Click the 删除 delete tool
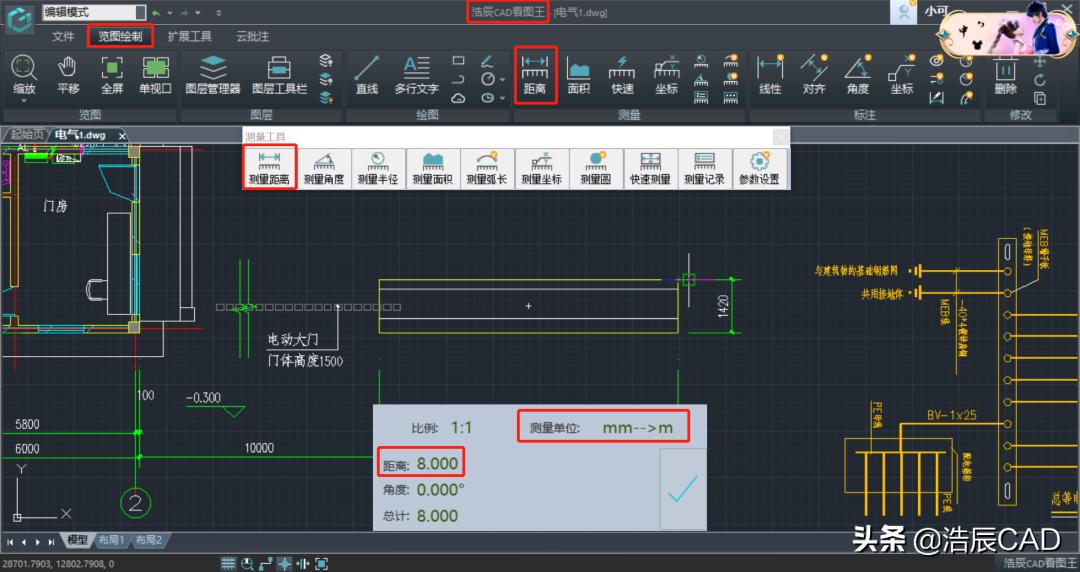The width and height of the screenshot is (1080, 572). click(1006, 76)
